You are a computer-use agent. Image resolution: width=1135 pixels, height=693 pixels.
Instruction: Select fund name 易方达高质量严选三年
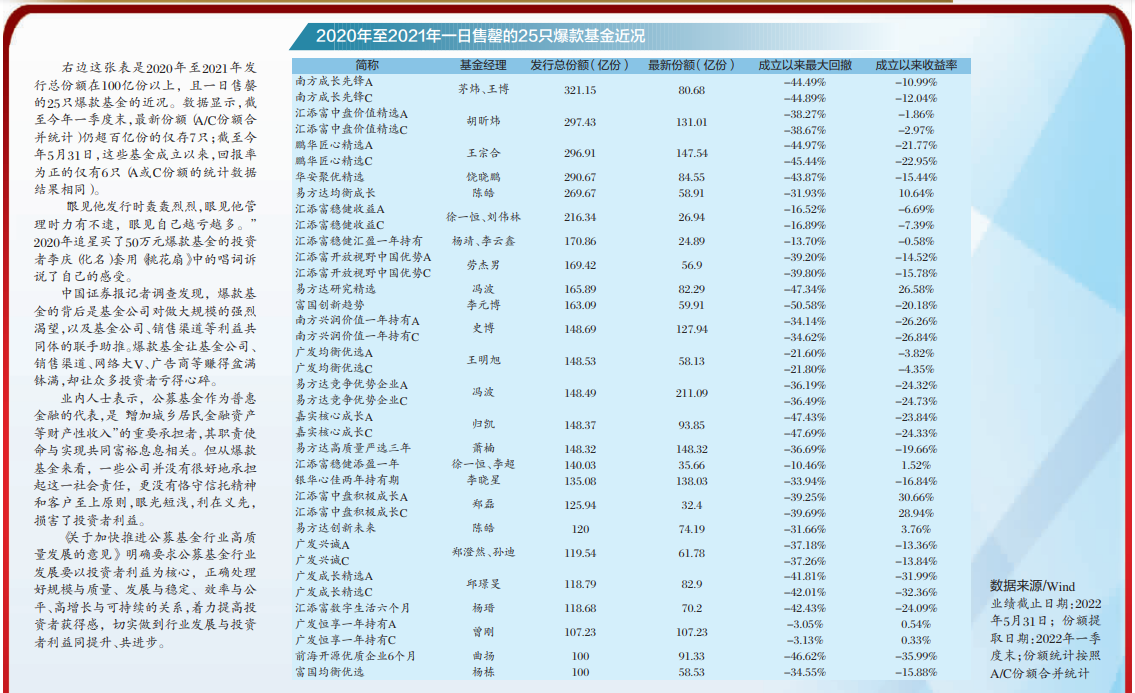tap(353, 449)
